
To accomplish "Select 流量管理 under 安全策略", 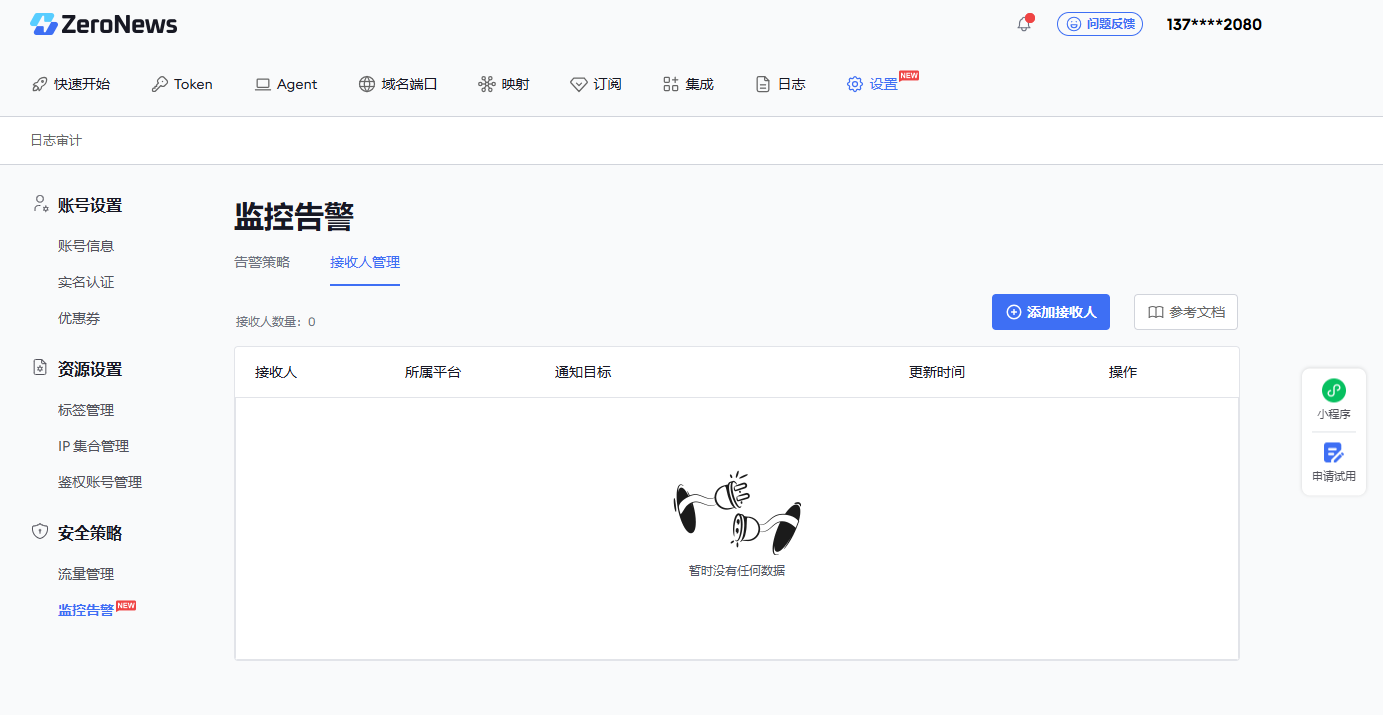I will [86, 574].
